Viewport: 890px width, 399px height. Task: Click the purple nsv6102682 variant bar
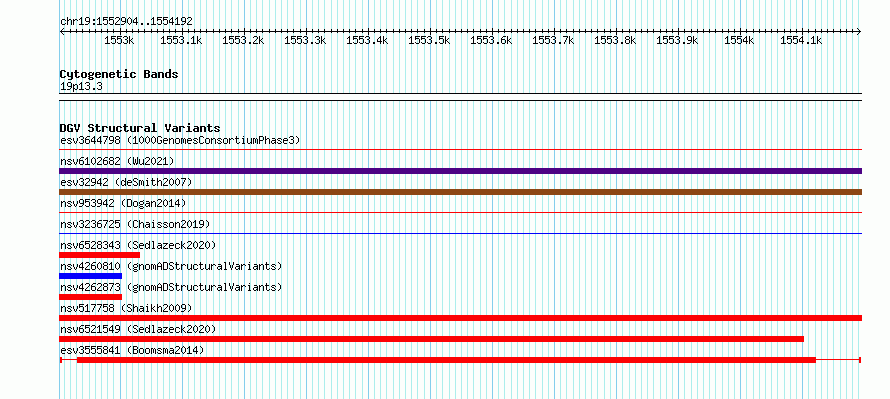click(460, 171)
